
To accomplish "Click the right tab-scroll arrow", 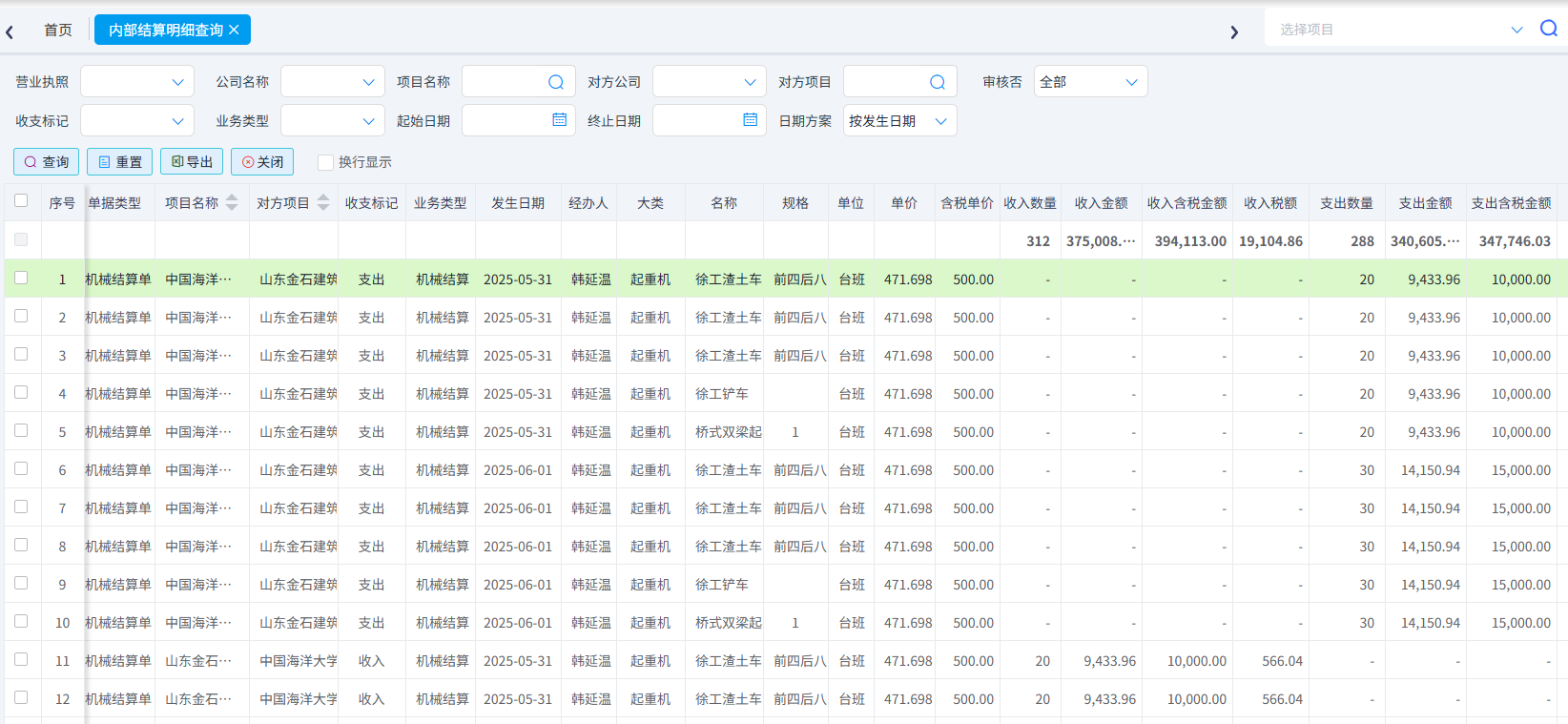I will point(1234,31).
